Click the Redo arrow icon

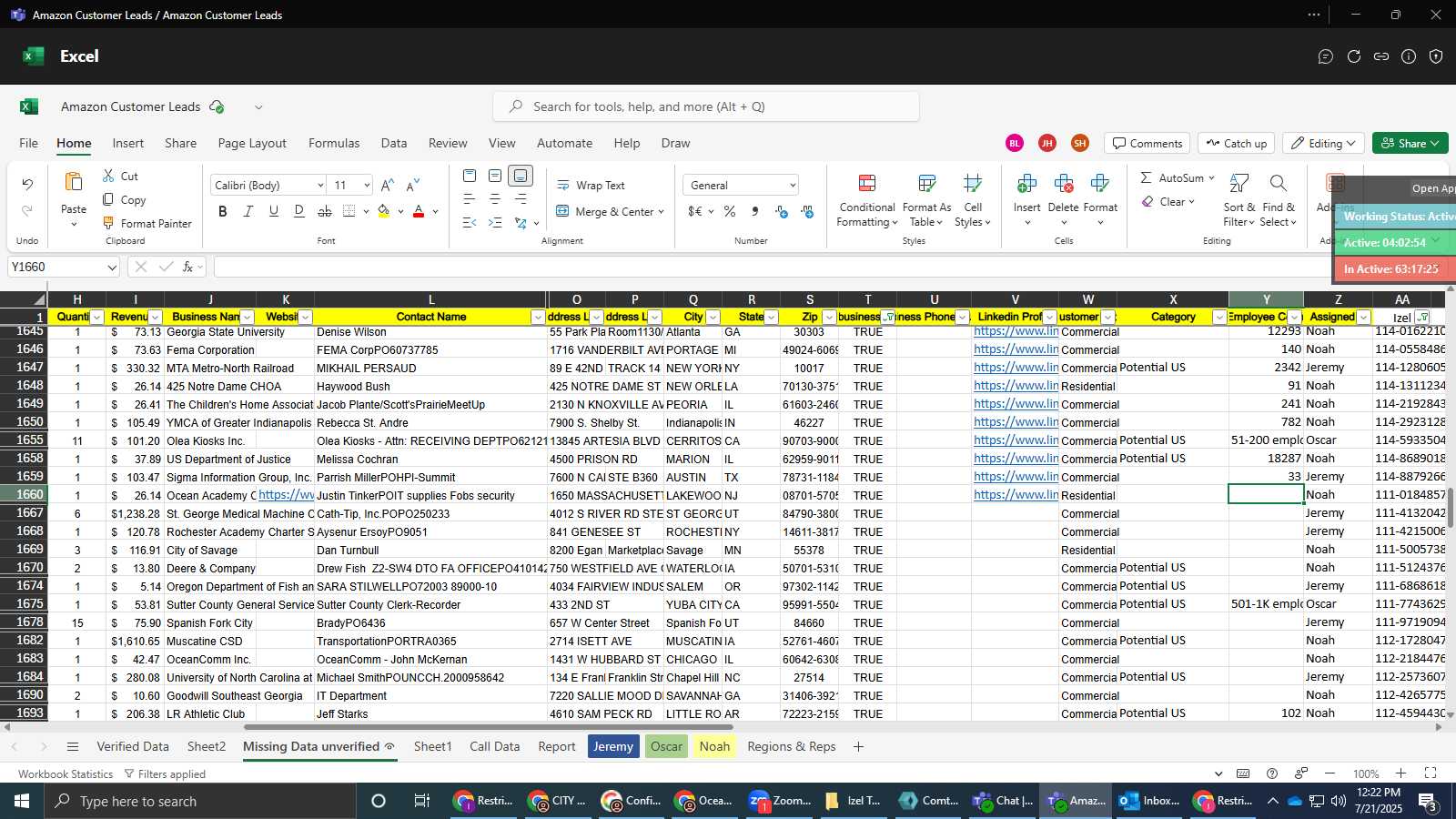tap(27, 211)
